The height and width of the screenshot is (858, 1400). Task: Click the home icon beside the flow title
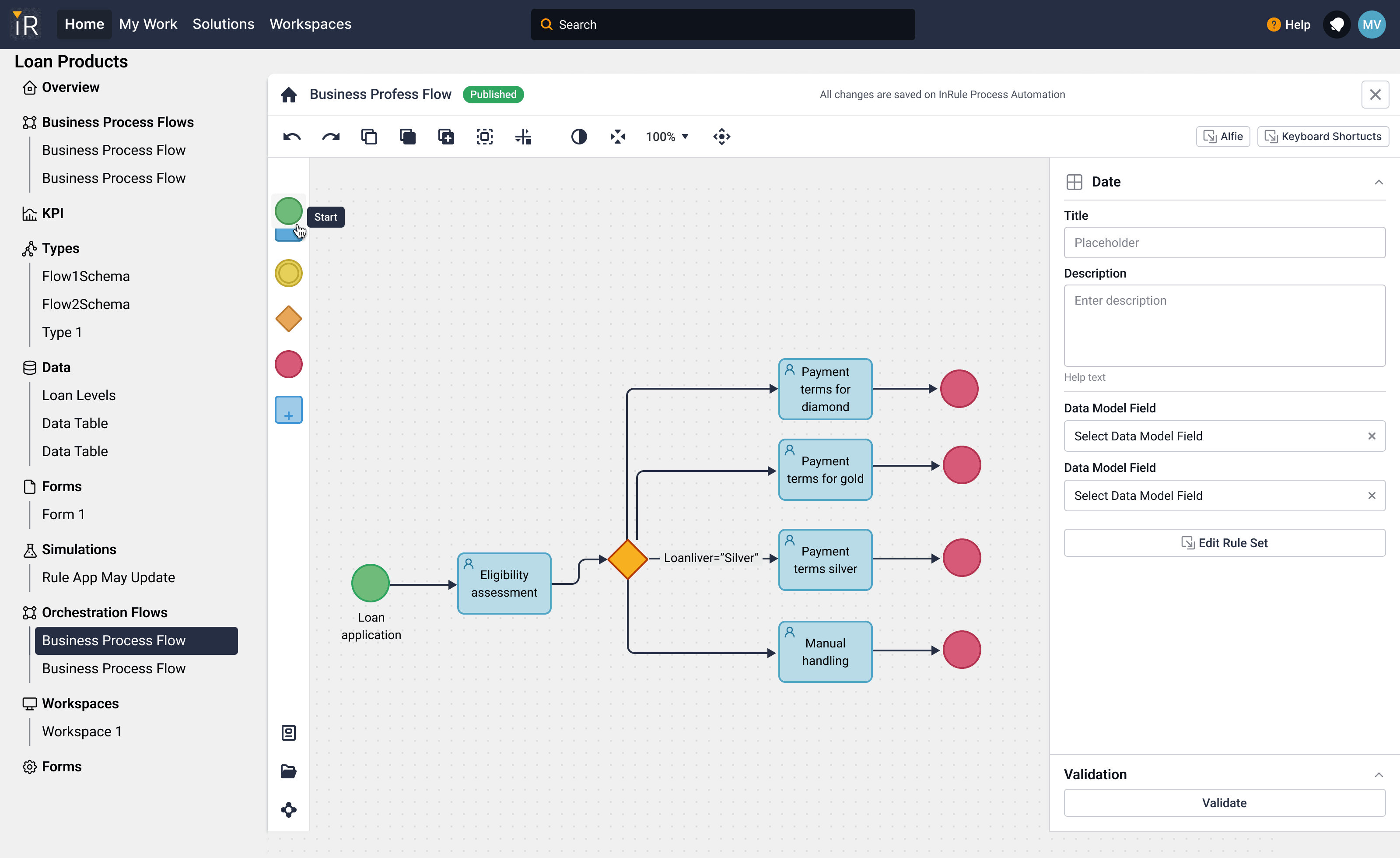click(x=289, y=95)
